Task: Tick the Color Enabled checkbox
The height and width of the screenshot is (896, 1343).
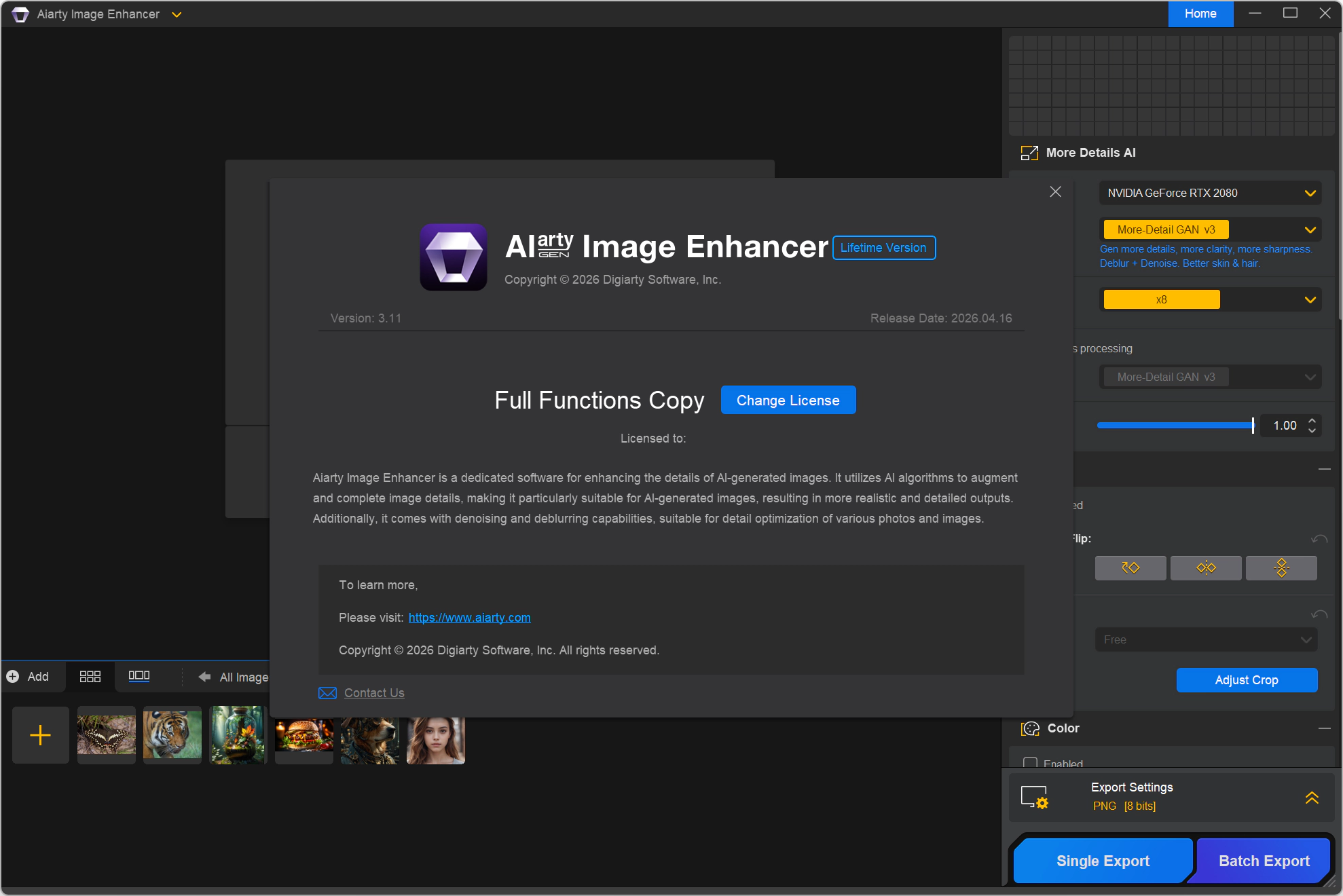Action: pos(1030,763)
